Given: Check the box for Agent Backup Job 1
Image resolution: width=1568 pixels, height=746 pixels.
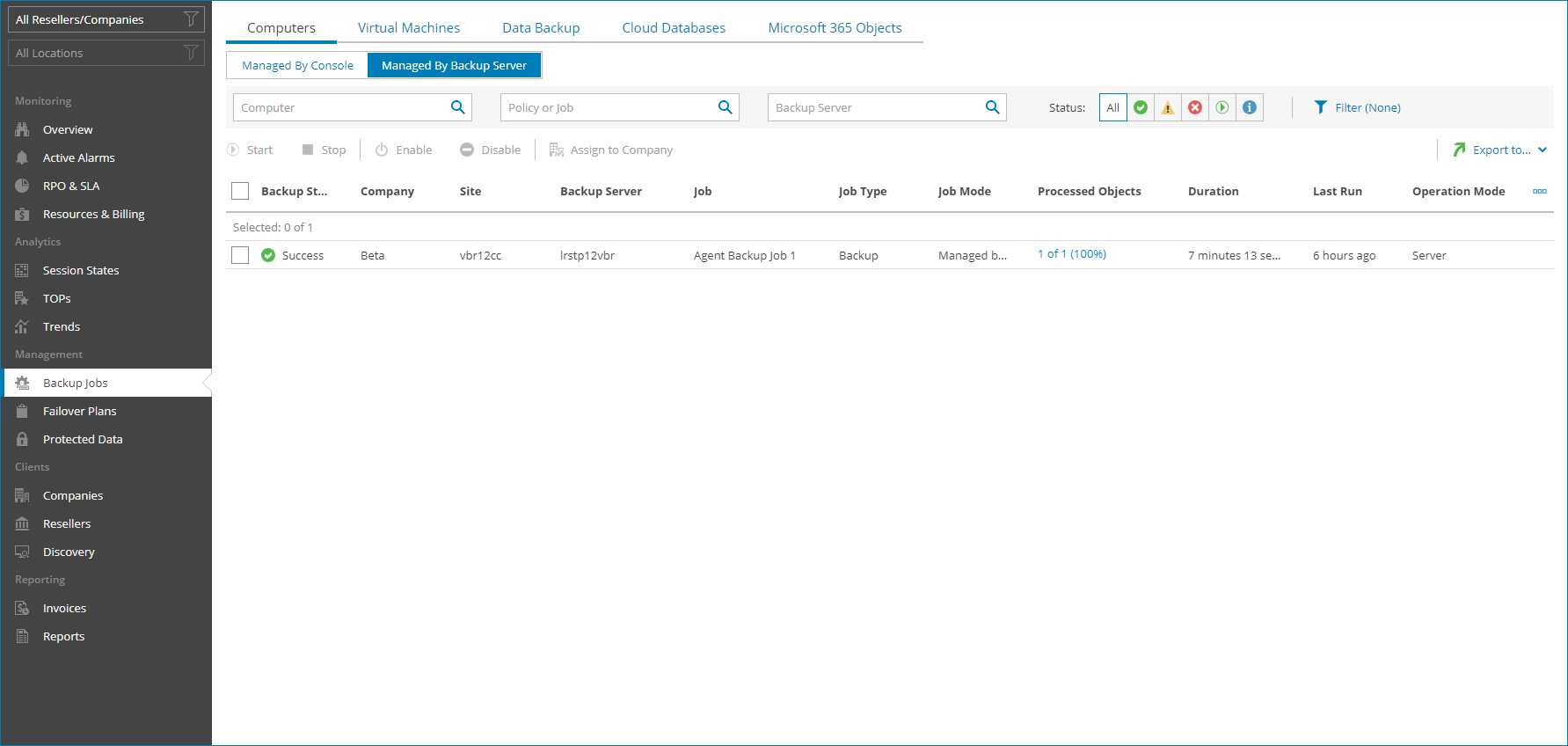Looking at the screenshot, I should [240, 255].
